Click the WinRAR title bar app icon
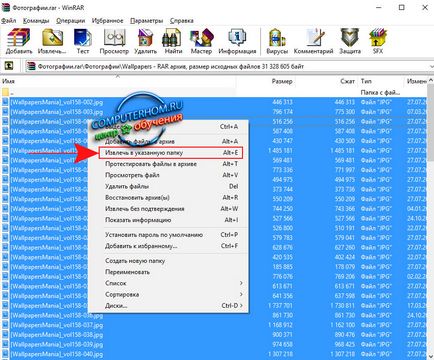This screenshot has height=360, width=434. click(6, 7)
